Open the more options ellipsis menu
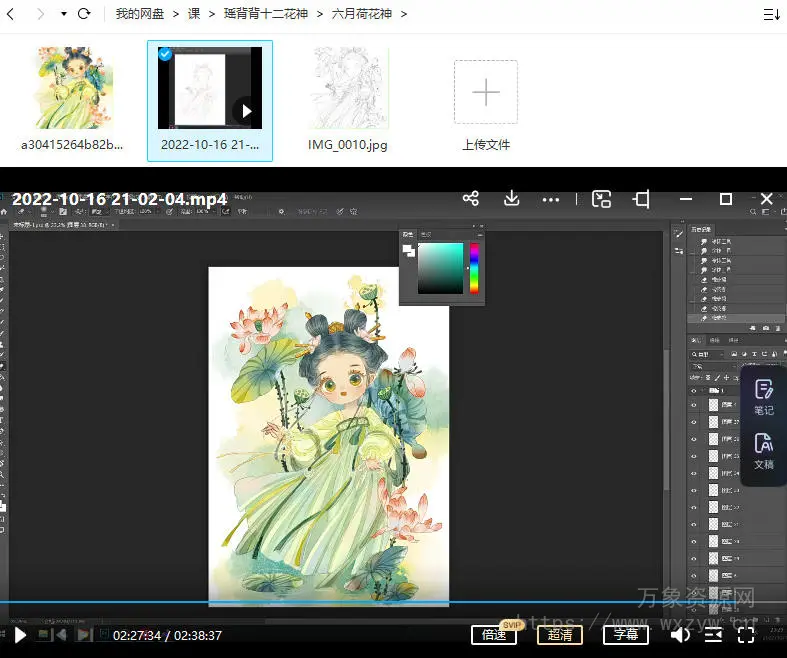This screenshot has width=787, height=658. 551,199
